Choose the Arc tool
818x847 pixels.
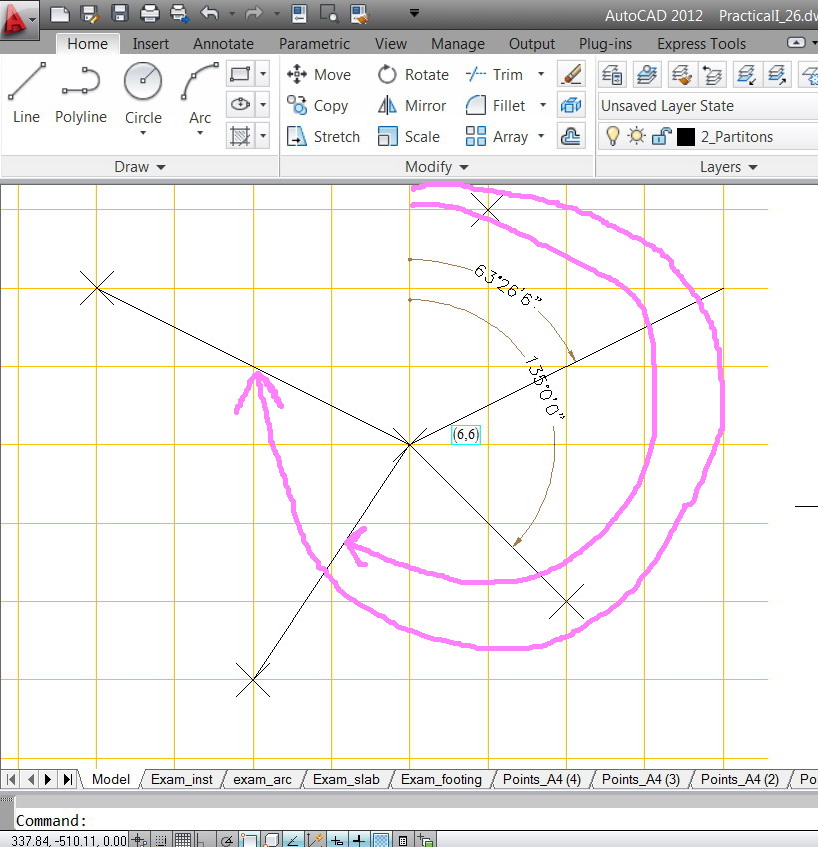click(200, 92)
